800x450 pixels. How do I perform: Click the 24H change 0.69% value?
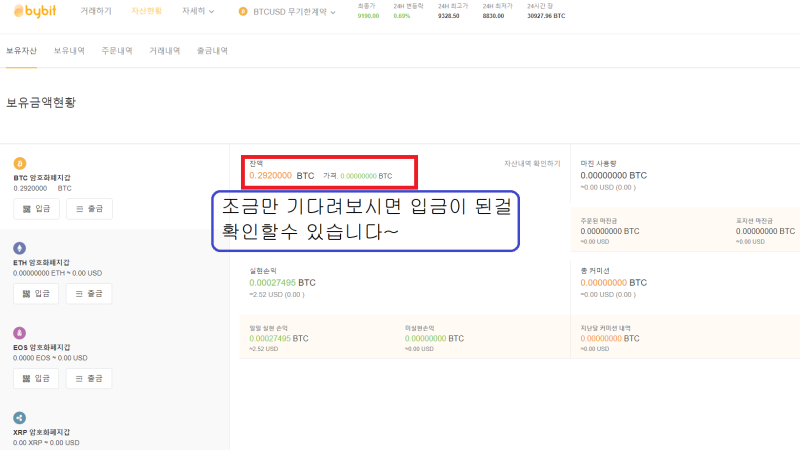402,16
